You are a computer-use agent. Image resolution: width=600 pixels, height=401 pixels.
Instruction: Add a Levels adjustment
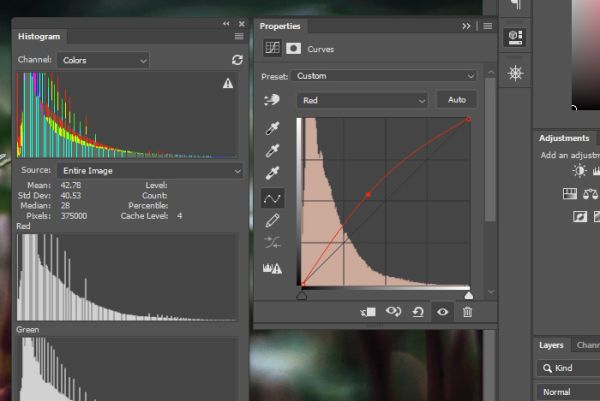pyautogui.click(x=596, y=171)
